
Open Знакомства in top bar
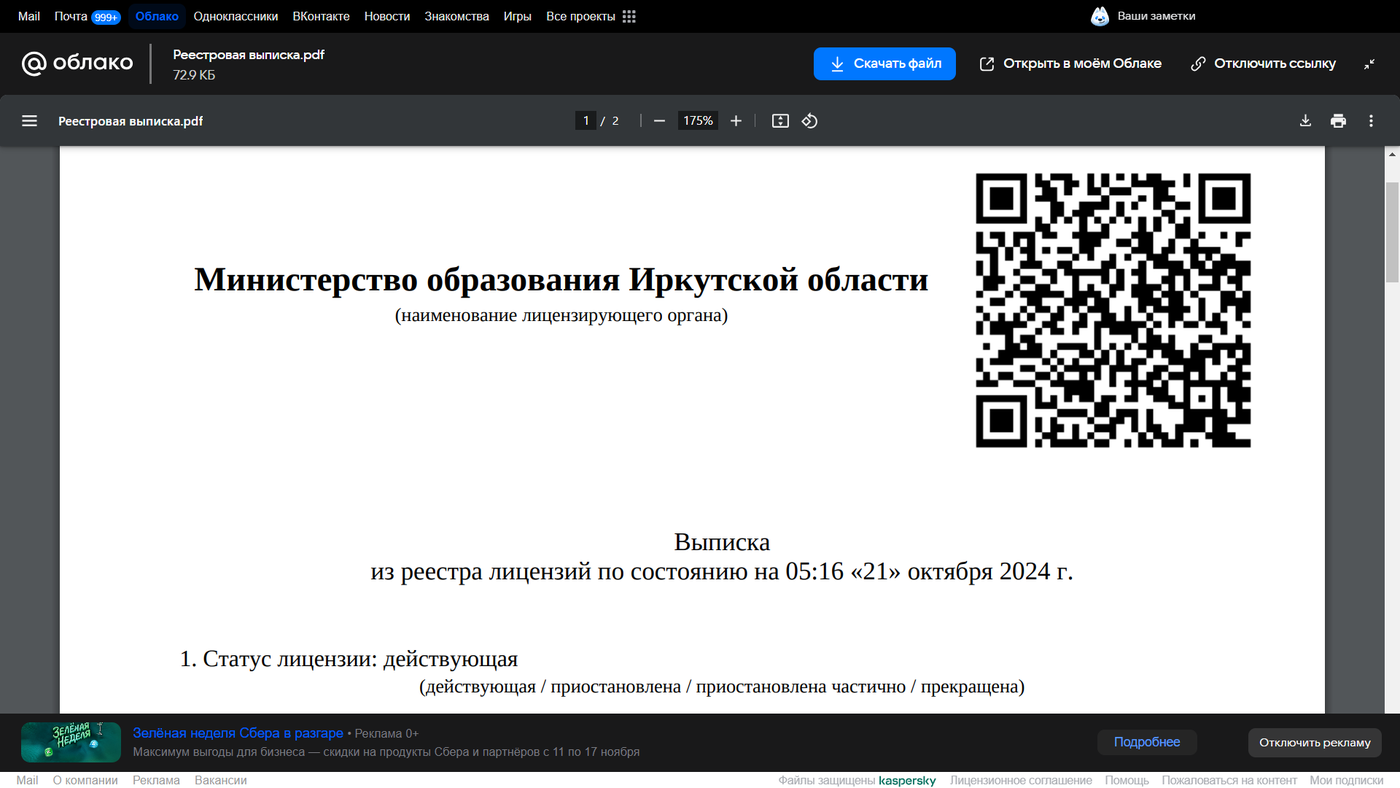[457, 16]
